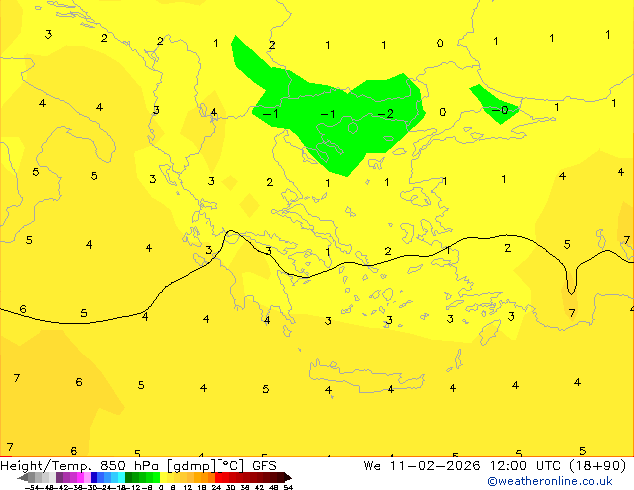The image size is (634, 490).
Task: Click the forecast offset '(18+90)'
Action: pyautogui.click(x=598, y=466)
